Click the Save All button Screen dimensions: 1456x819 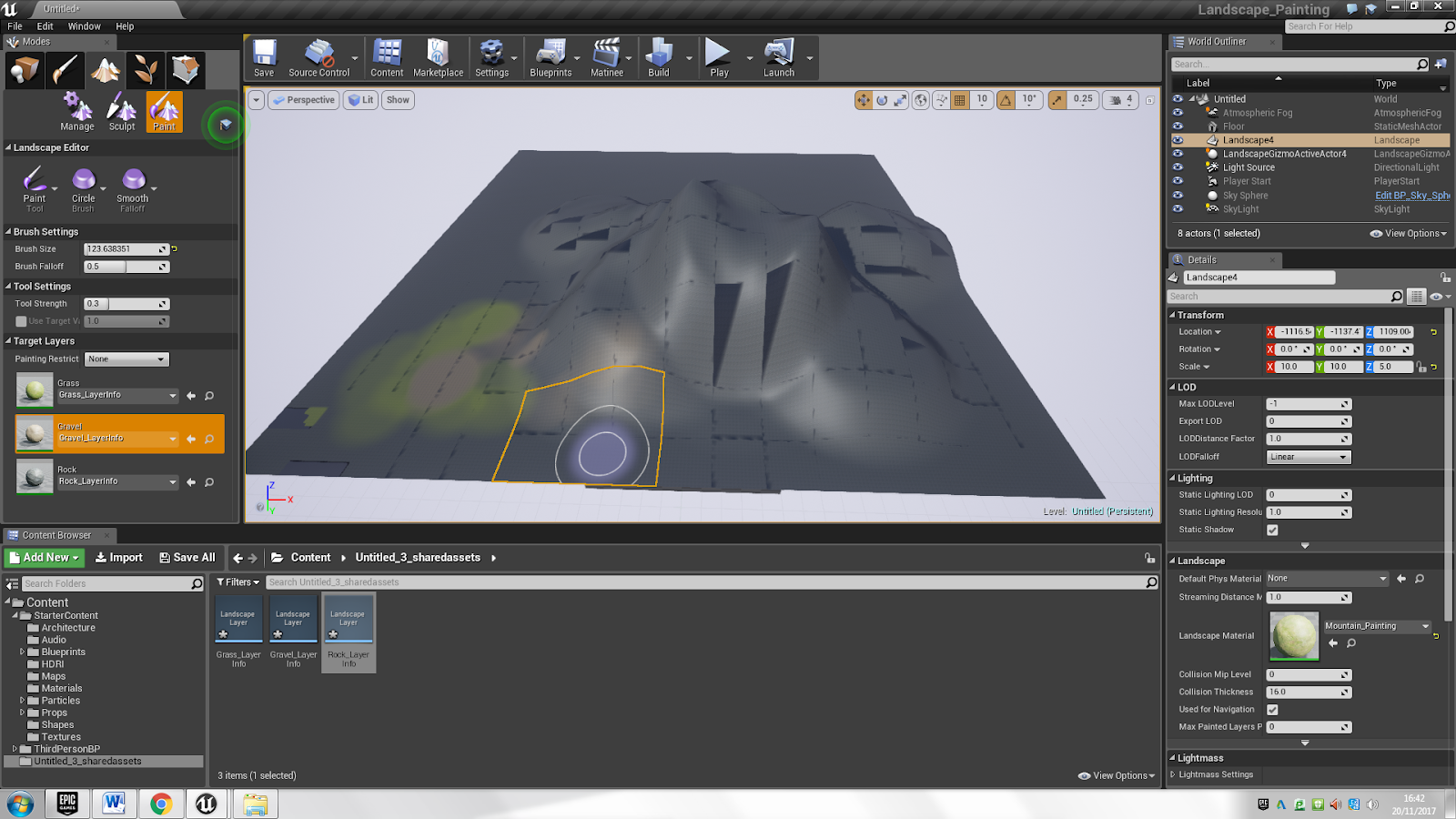tap(187, 558)
